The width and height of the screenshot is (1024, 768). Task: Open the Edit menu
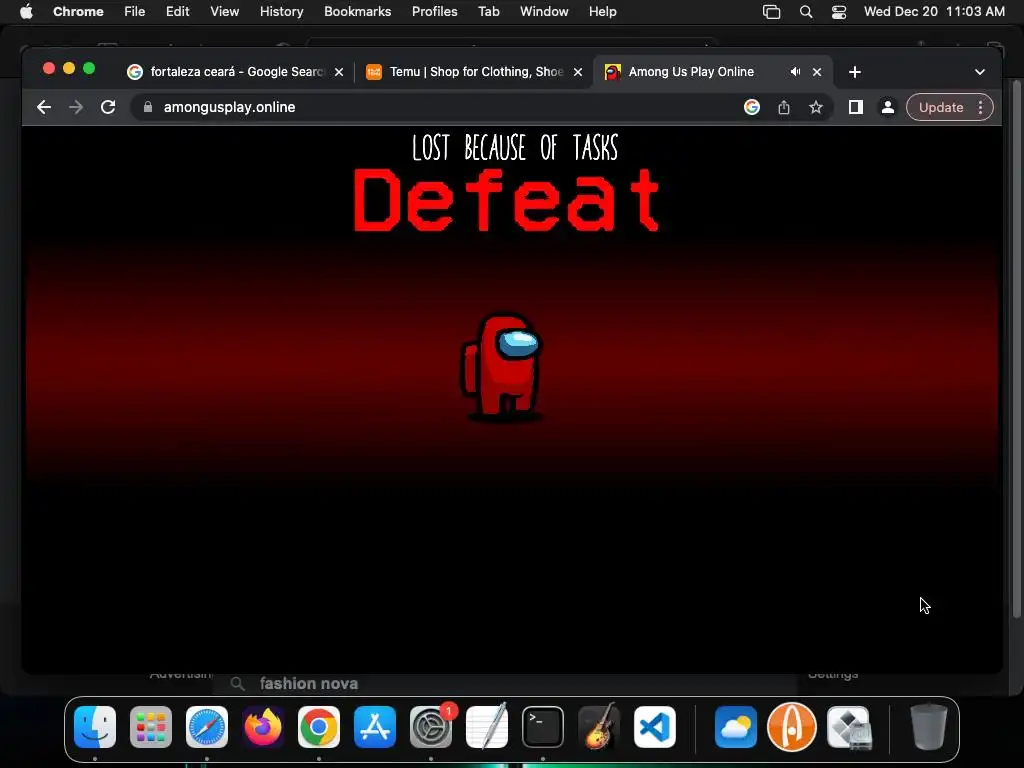(177, 12)
